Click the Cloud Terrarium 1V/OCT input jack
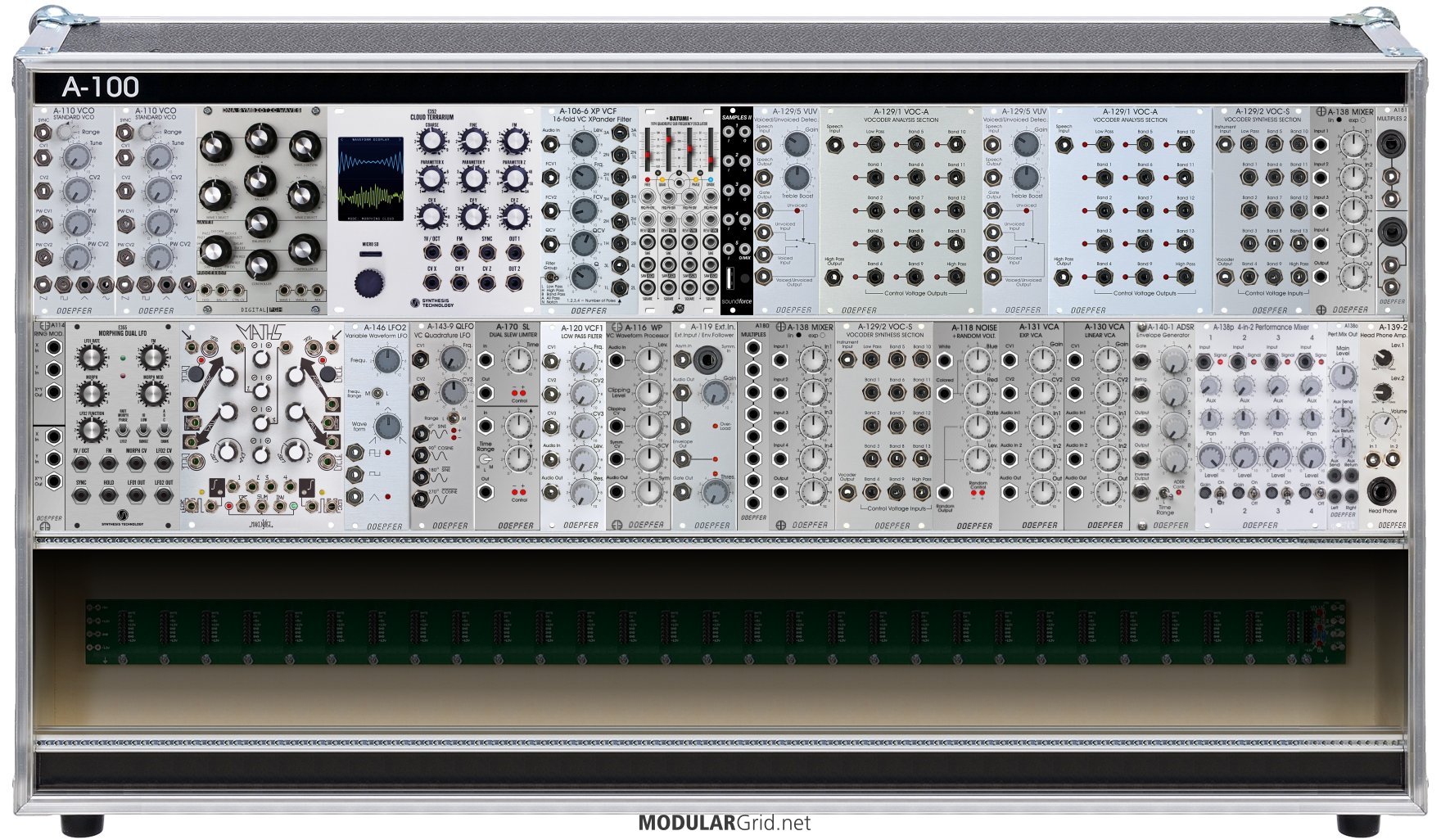The image size is (1450, 840). pyautogui.click(x=432, y=252)
